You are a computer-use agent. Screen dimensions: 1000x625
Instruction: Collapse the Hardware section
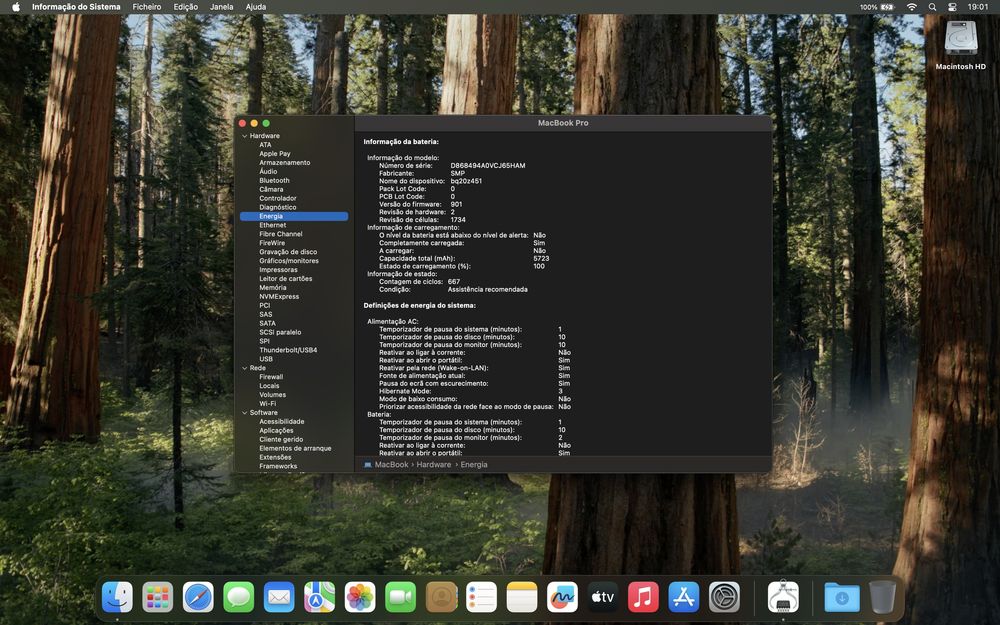(244, 136)
